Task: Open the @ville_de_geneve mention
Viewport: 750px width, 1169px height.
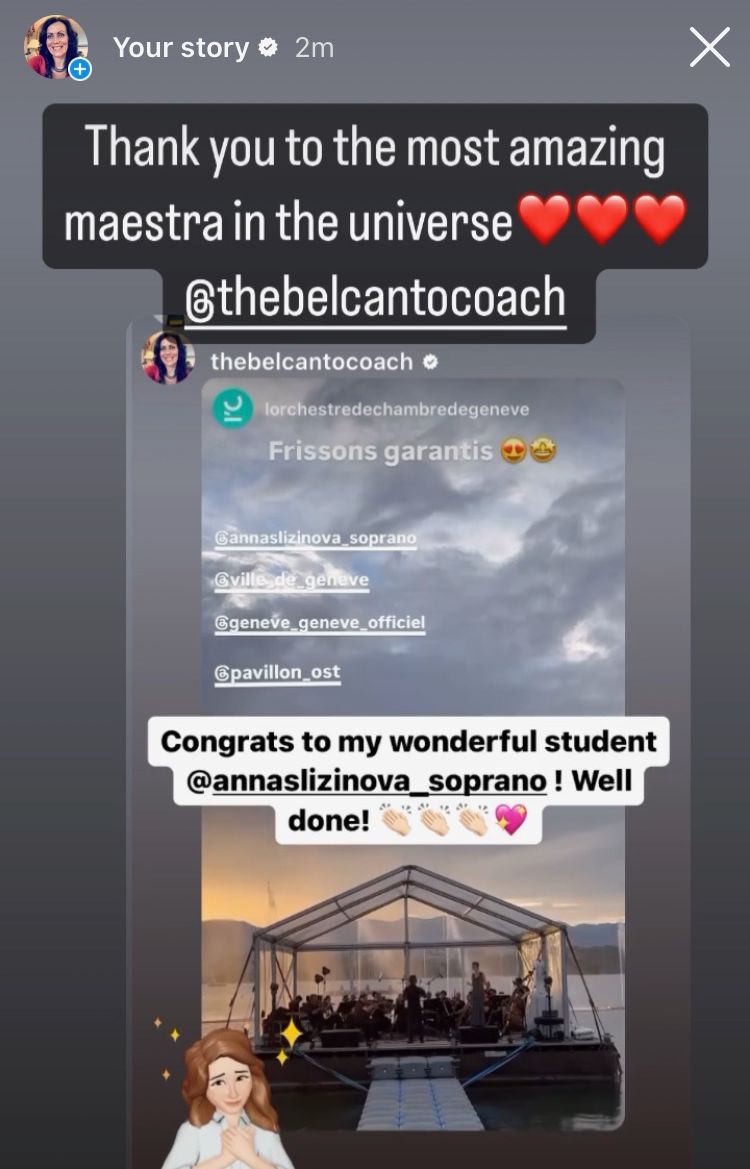Action: point(292,580)
